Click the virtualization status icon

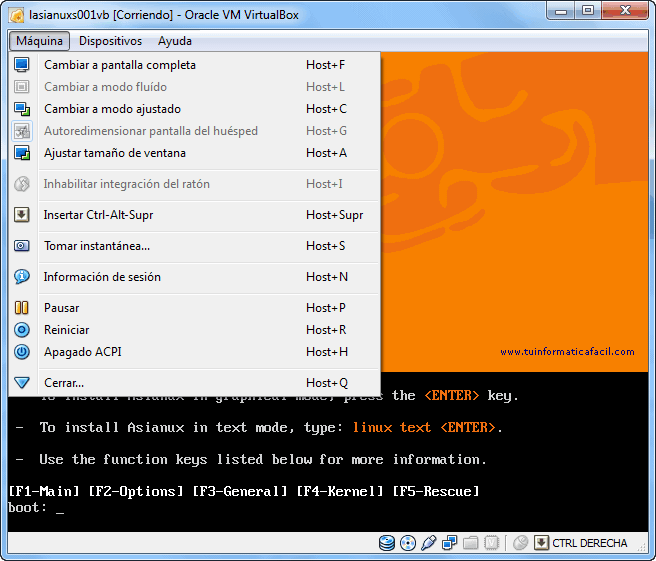pyautogui.click(x=492, y=543)
